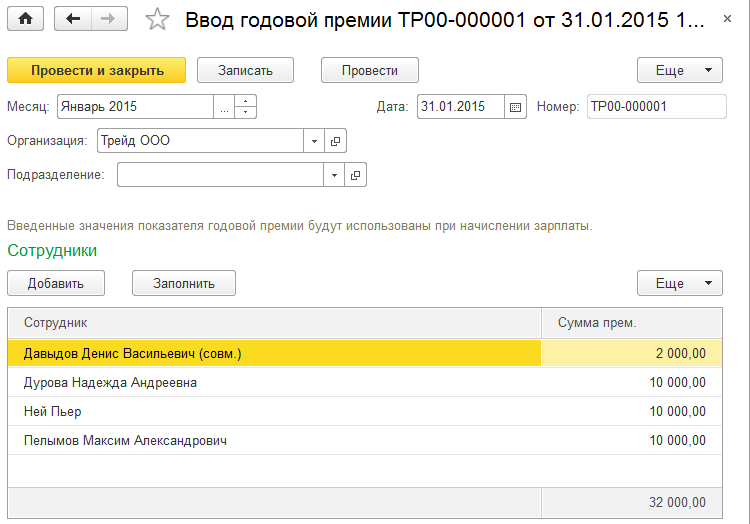This screenshot has width=750, height=524.
Task: Open the calendar picker for Дата
Action: 516,106
